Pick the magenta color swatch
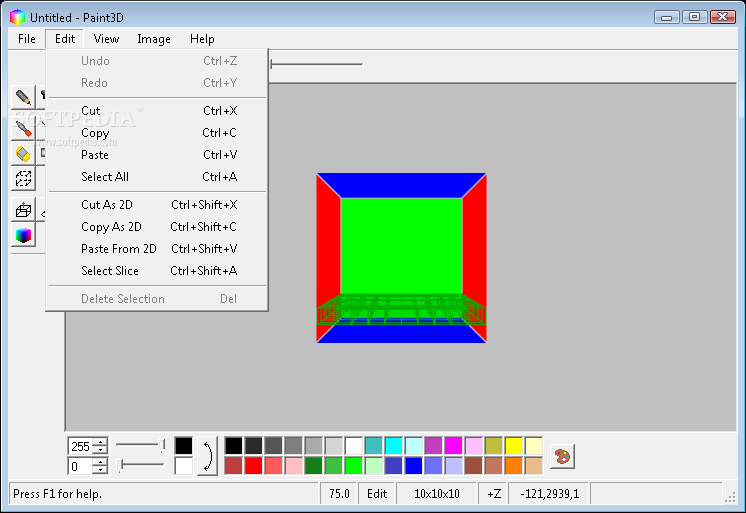Image resolution: width=746 pixels, height=513 pixels. click(x=453, y=446)
